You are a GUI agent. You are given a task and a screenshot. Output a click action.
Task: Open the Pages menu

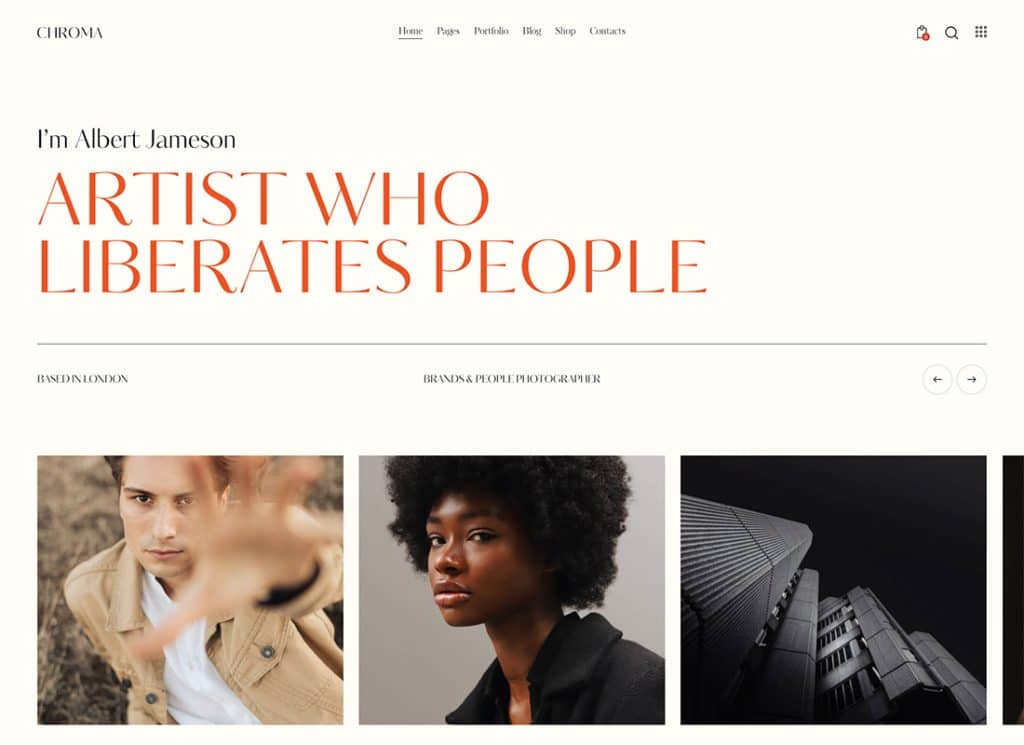click(x=448, y=31)
